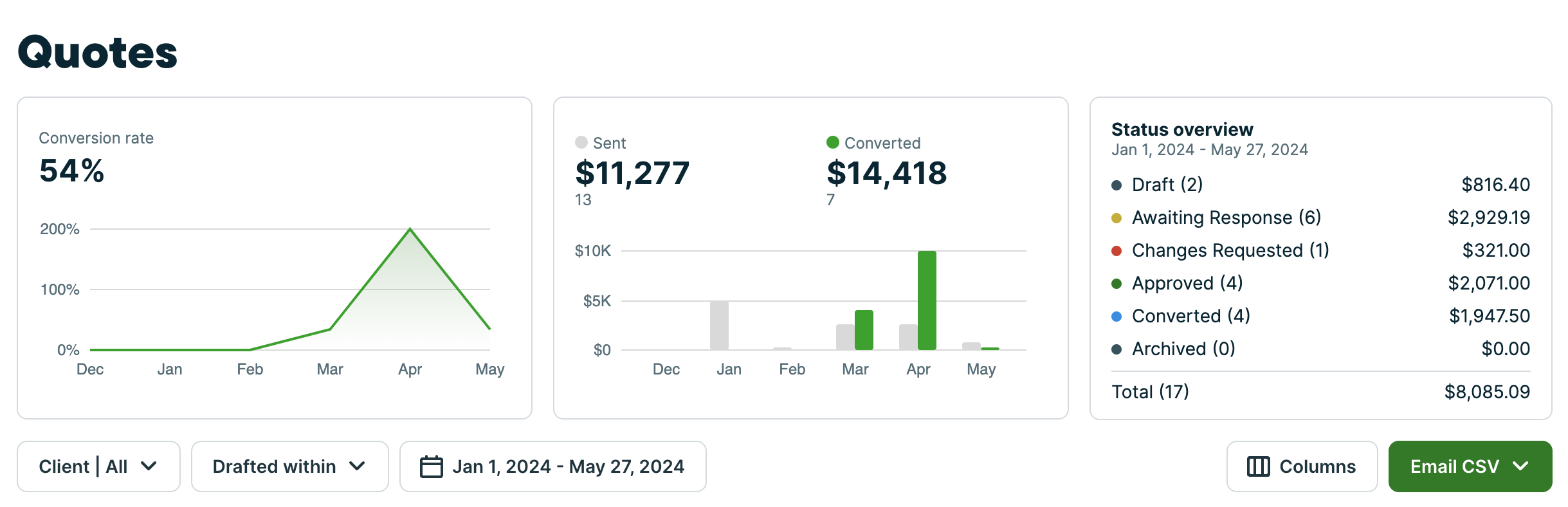Image resolution: width=1568 pixels, height=507 pixels.
Task: Open the Client All filter dropdown
Action: [x=98, y=466]
